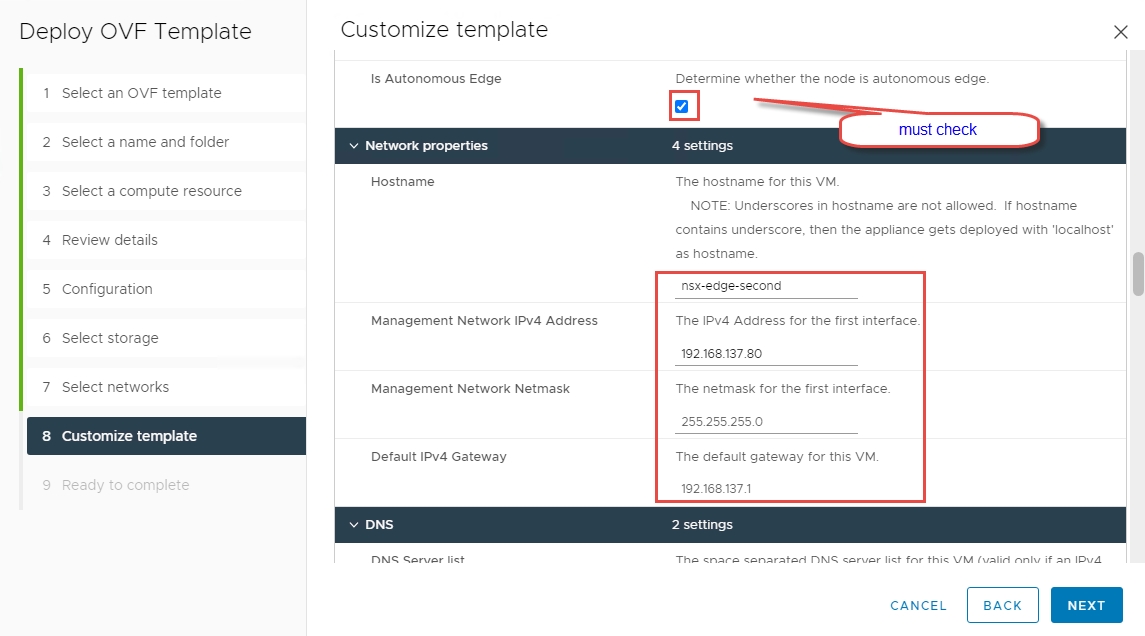Close the Deploy OVF Template dialog
The height and width of the screenshot is (636, 1145).
point(1120,32)
